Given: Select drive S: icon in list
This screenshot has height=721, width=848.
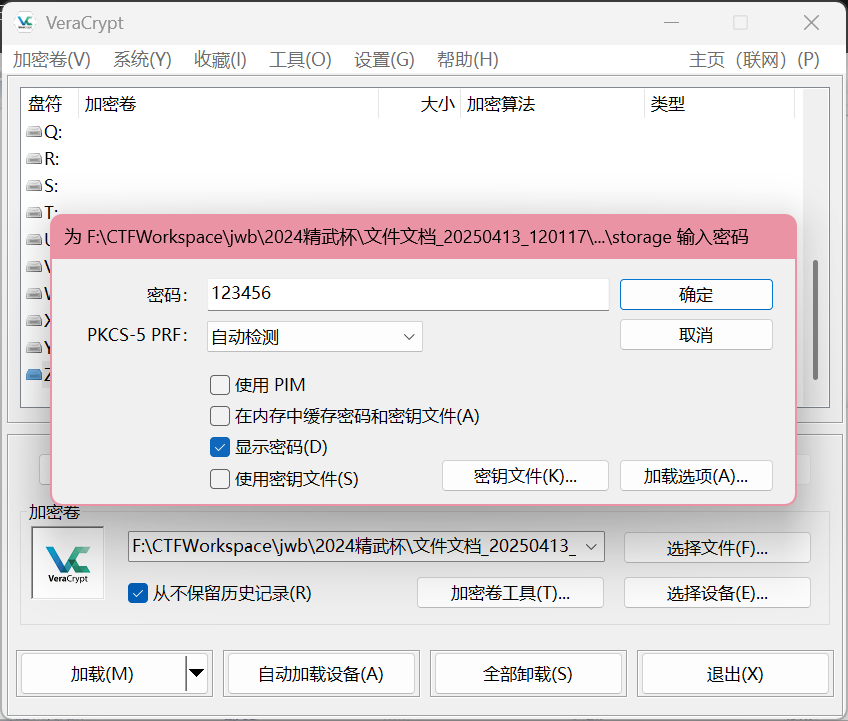Looking at the screenshot, I should tap(34, 186).
